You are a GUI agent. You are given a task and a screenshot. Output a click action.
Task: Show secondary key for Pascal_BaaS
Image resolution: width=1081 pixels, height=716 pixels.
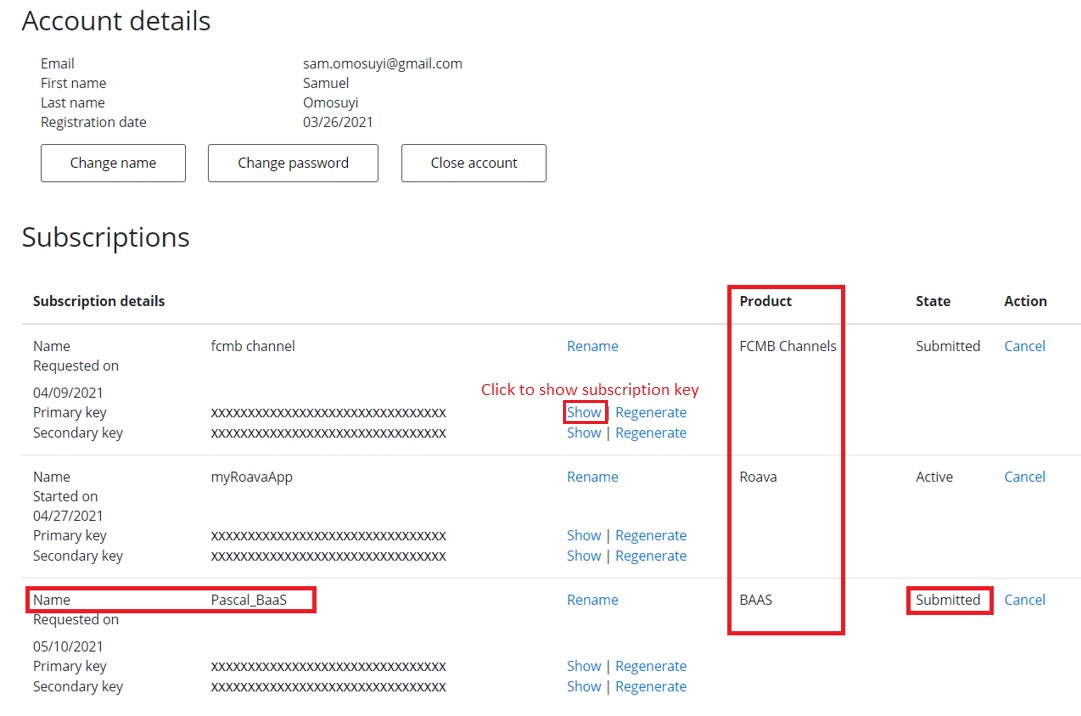[584, 687]
